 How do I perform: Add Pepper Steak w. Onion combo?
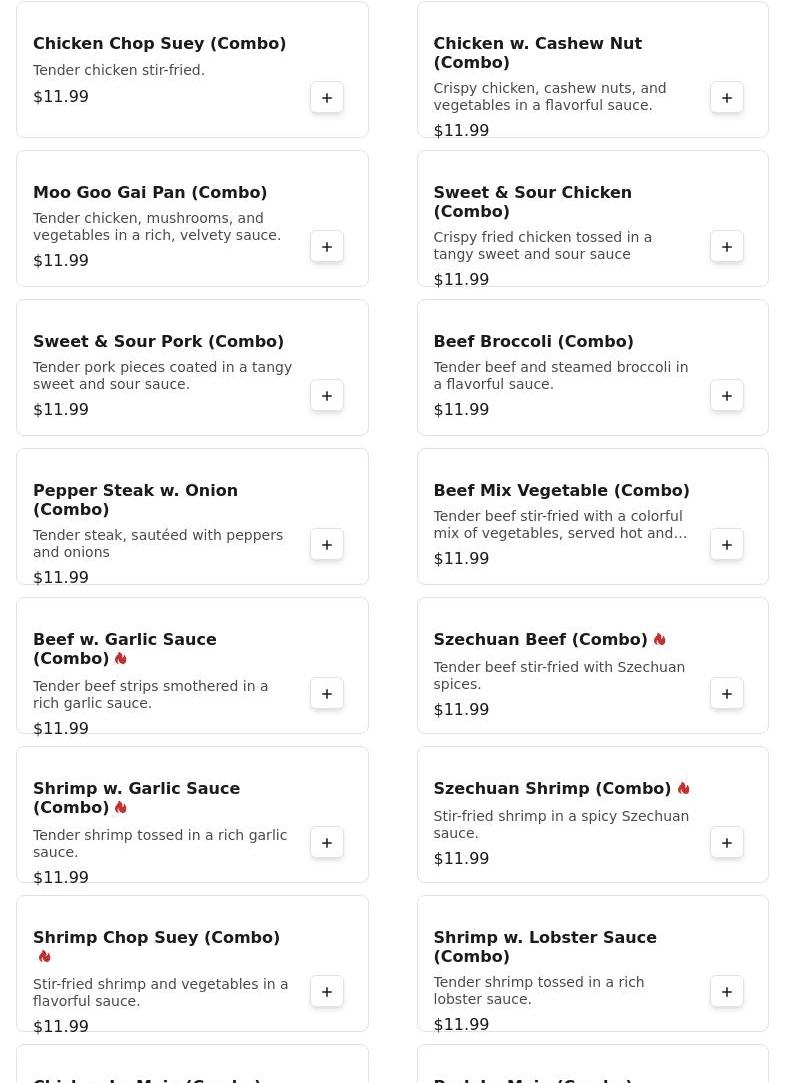[327, 545]
